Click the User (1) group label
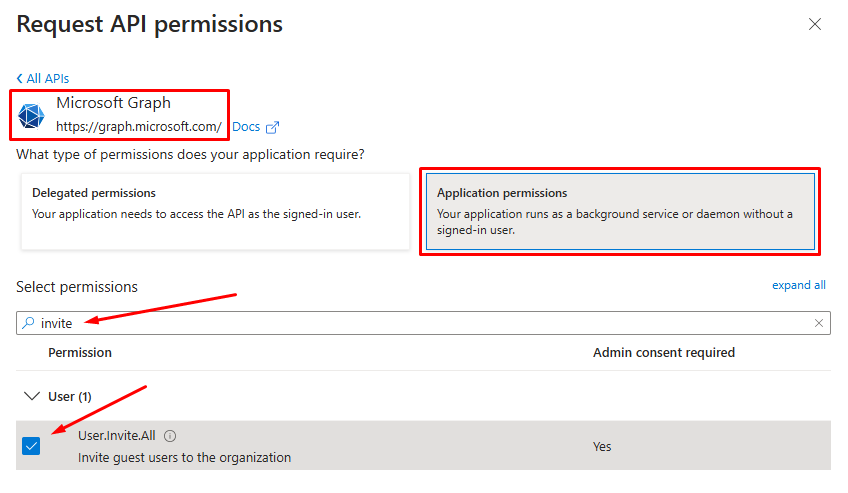The width and height of the screenshot is (848, 493). (70, 397)
